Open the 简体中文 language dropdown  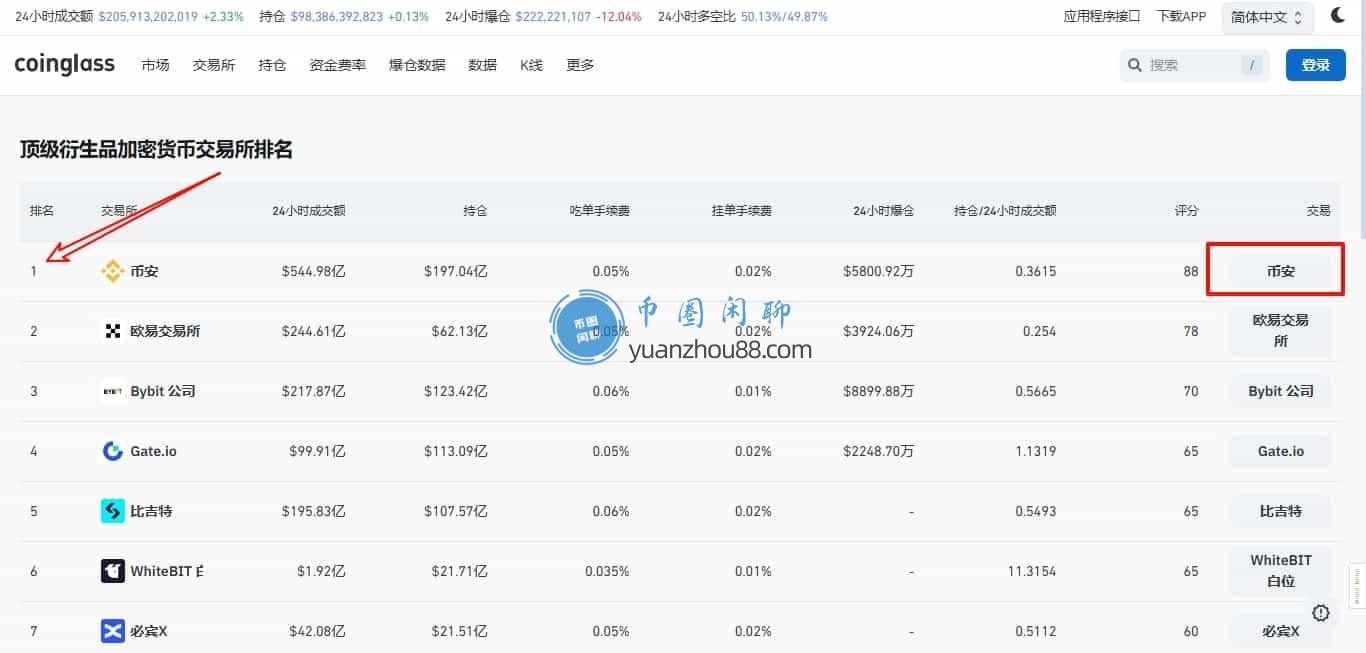click(1267, 17)
